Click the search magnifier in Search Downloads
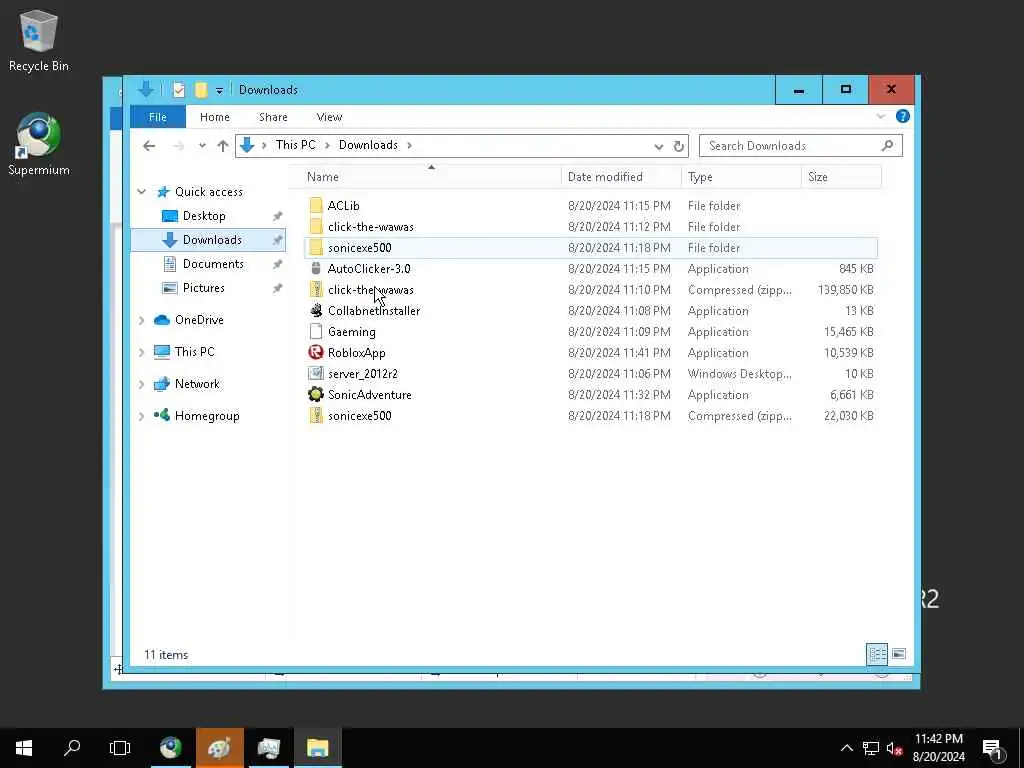 point(887,146)
